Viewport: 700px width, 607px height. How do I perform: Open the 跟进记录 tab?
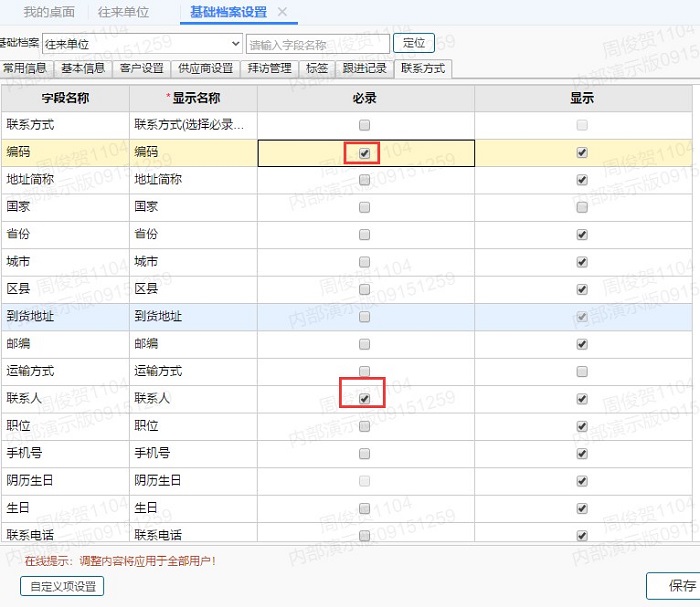(x=365, y=69)
